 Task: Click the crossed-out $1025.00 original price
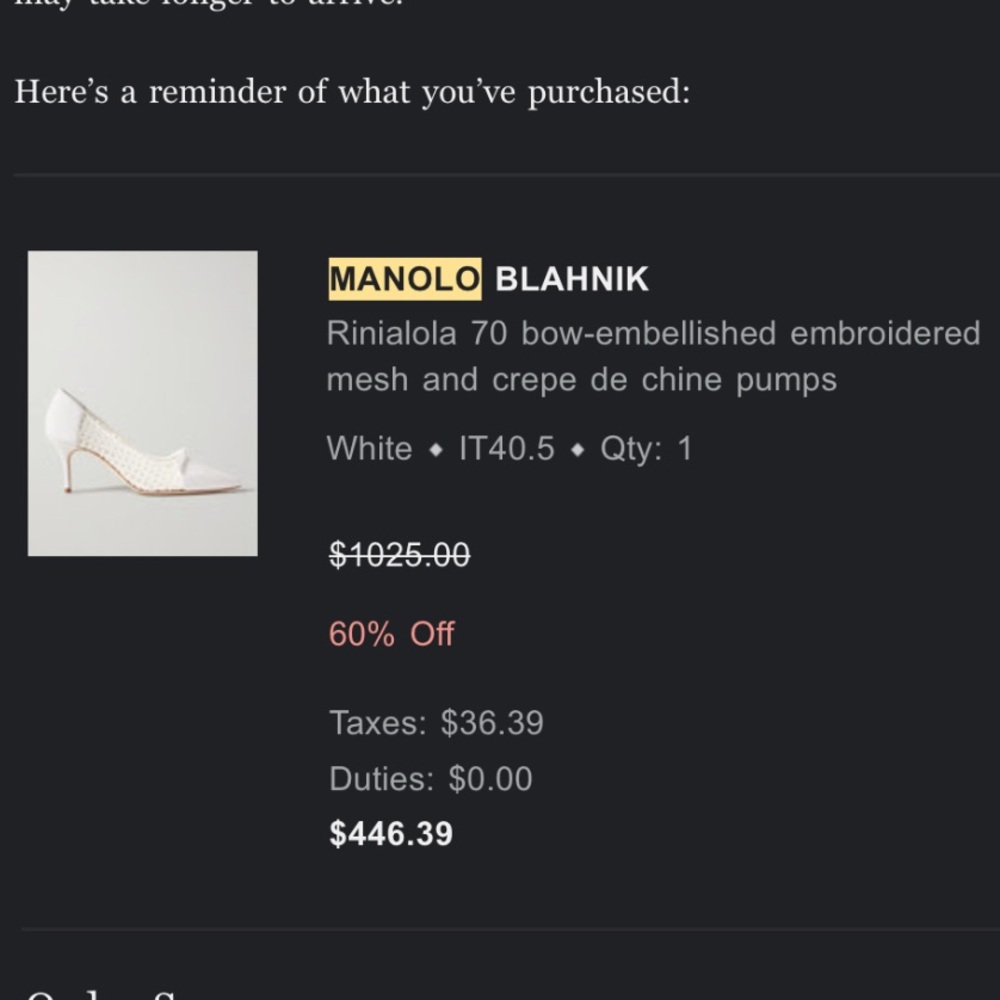tap(400, 554)
